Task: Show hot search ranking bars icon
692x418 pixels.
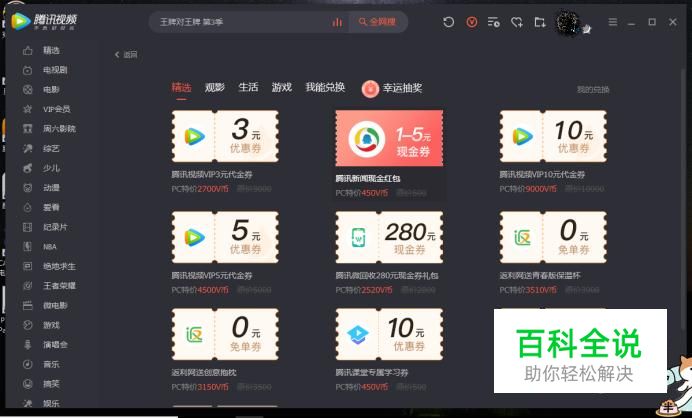Action: pos(337,22)
